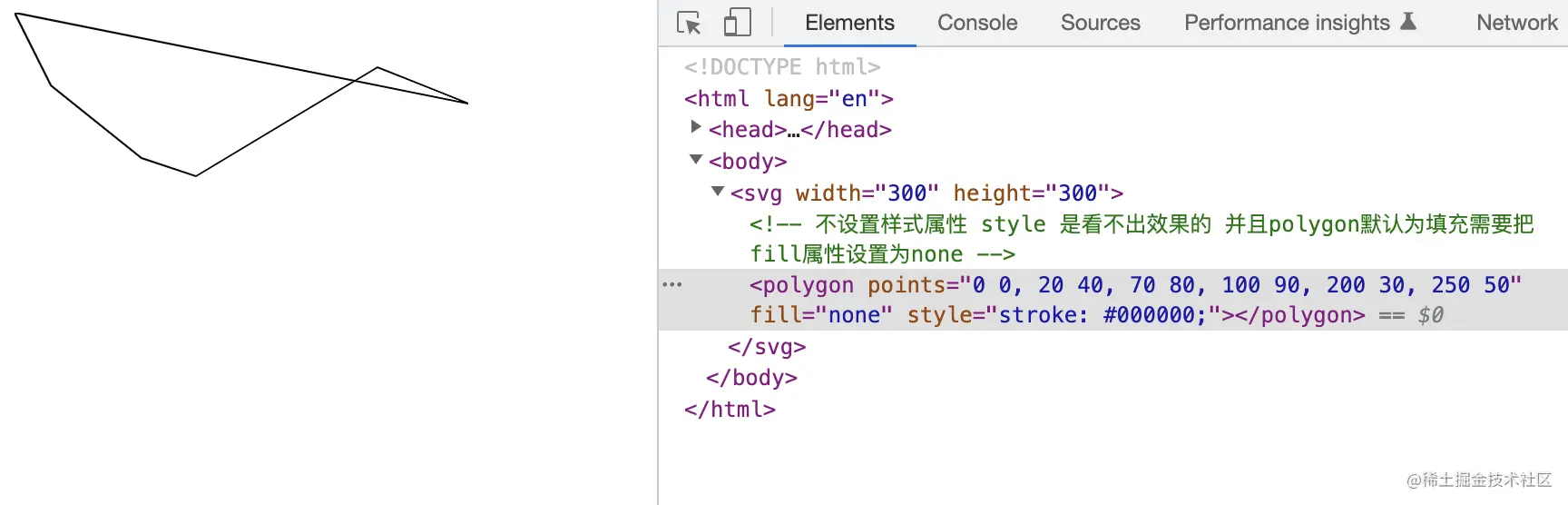Screen dimensions: 1568x505
Task: Click the three-dot actions icon beside polygon
Action: click(671, 284)
